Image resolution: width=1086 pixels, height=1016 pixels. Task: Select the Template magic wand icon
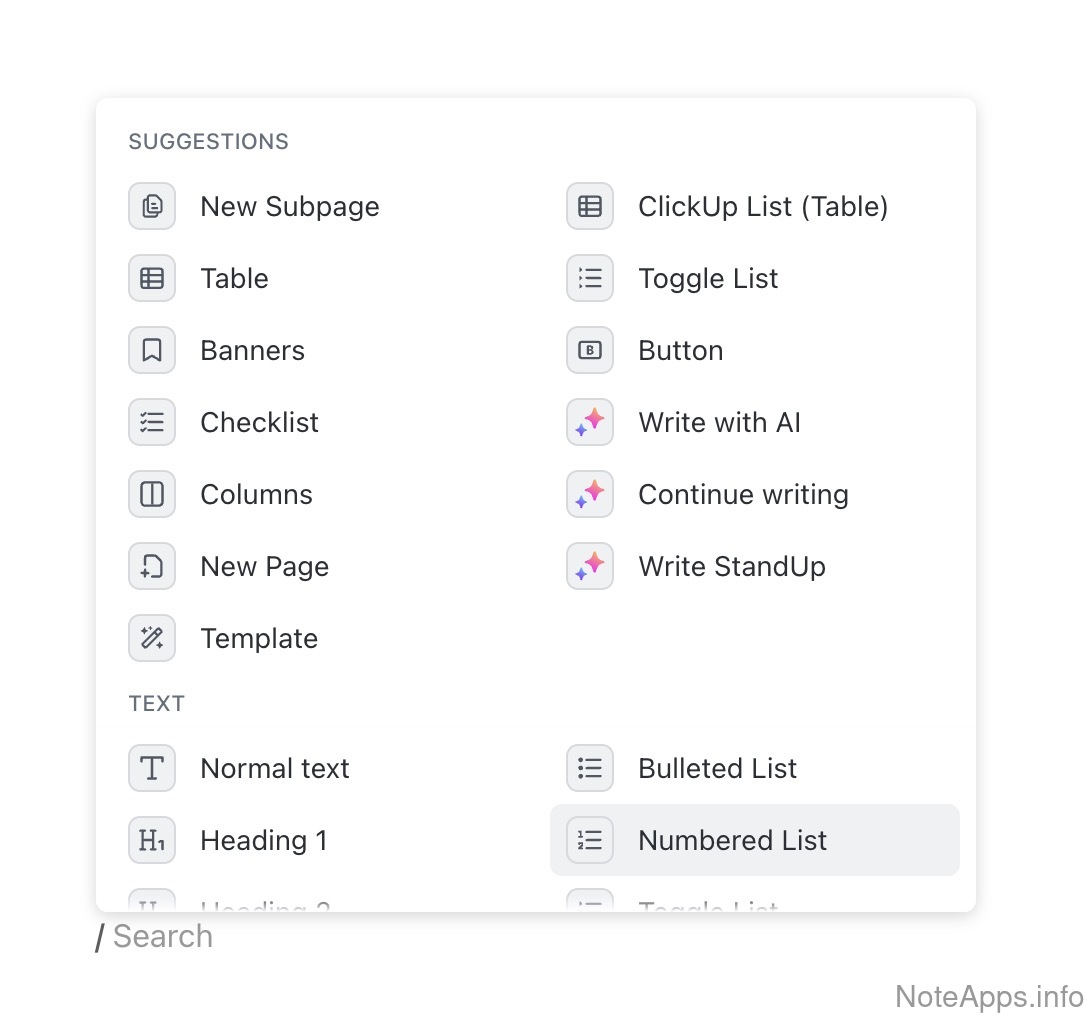(x=152, y=639)
